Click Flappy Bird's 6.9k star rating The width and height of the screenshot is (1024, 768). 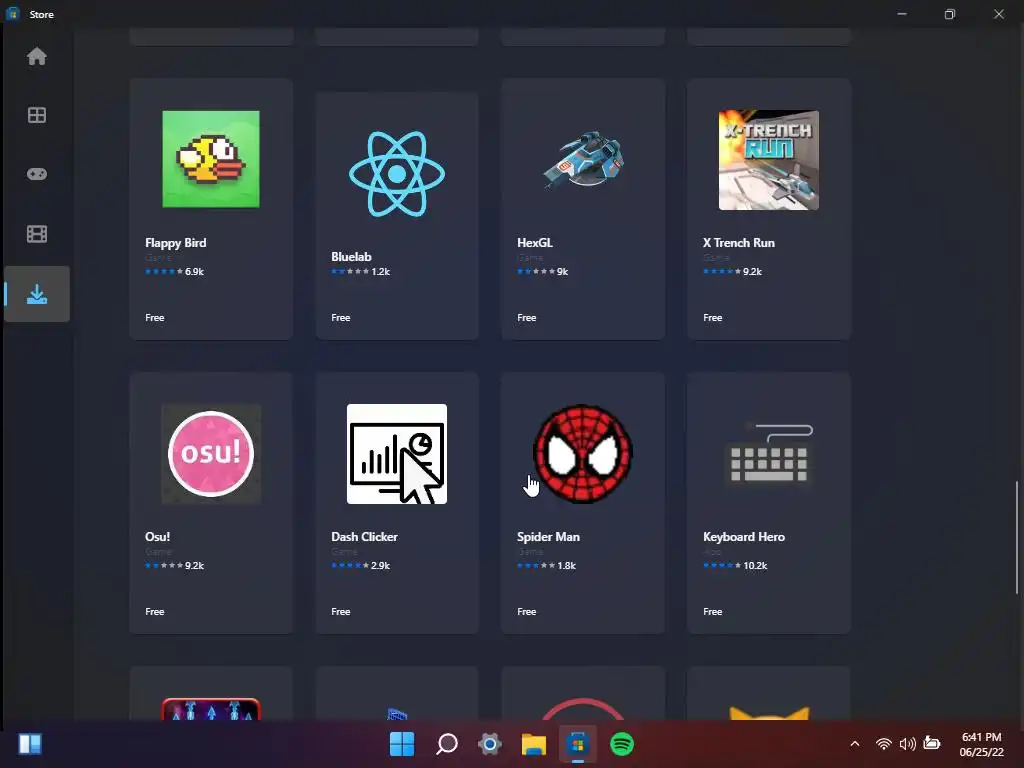coord(174,272)
